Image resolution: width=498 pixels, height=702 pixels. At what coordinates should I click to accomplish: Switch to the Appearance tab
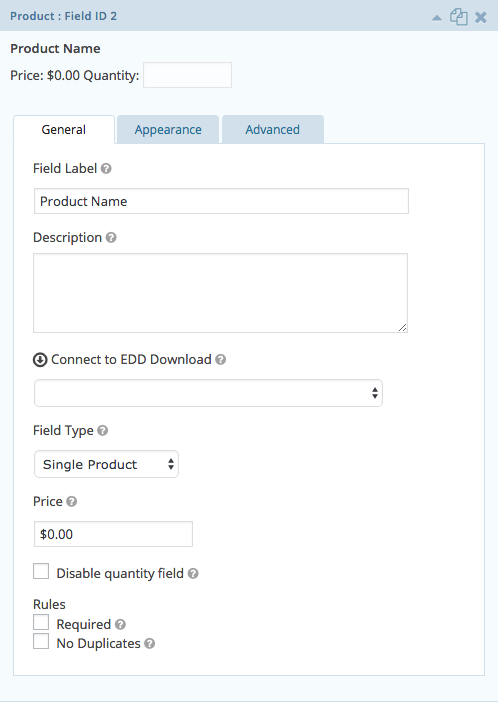(x=168, y=130)
